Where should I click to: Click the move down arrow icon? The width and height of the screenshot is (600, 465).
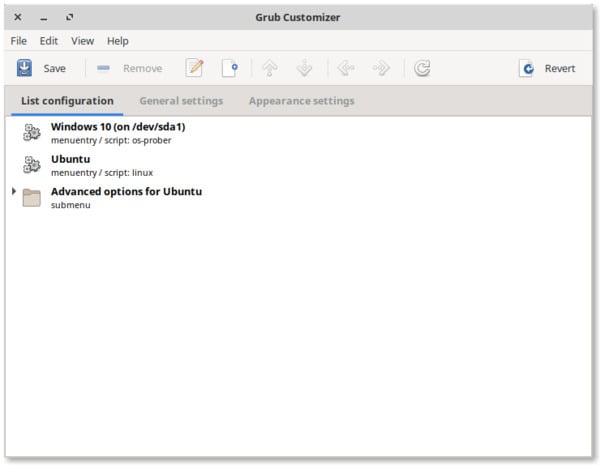click(x=305, y=68)
